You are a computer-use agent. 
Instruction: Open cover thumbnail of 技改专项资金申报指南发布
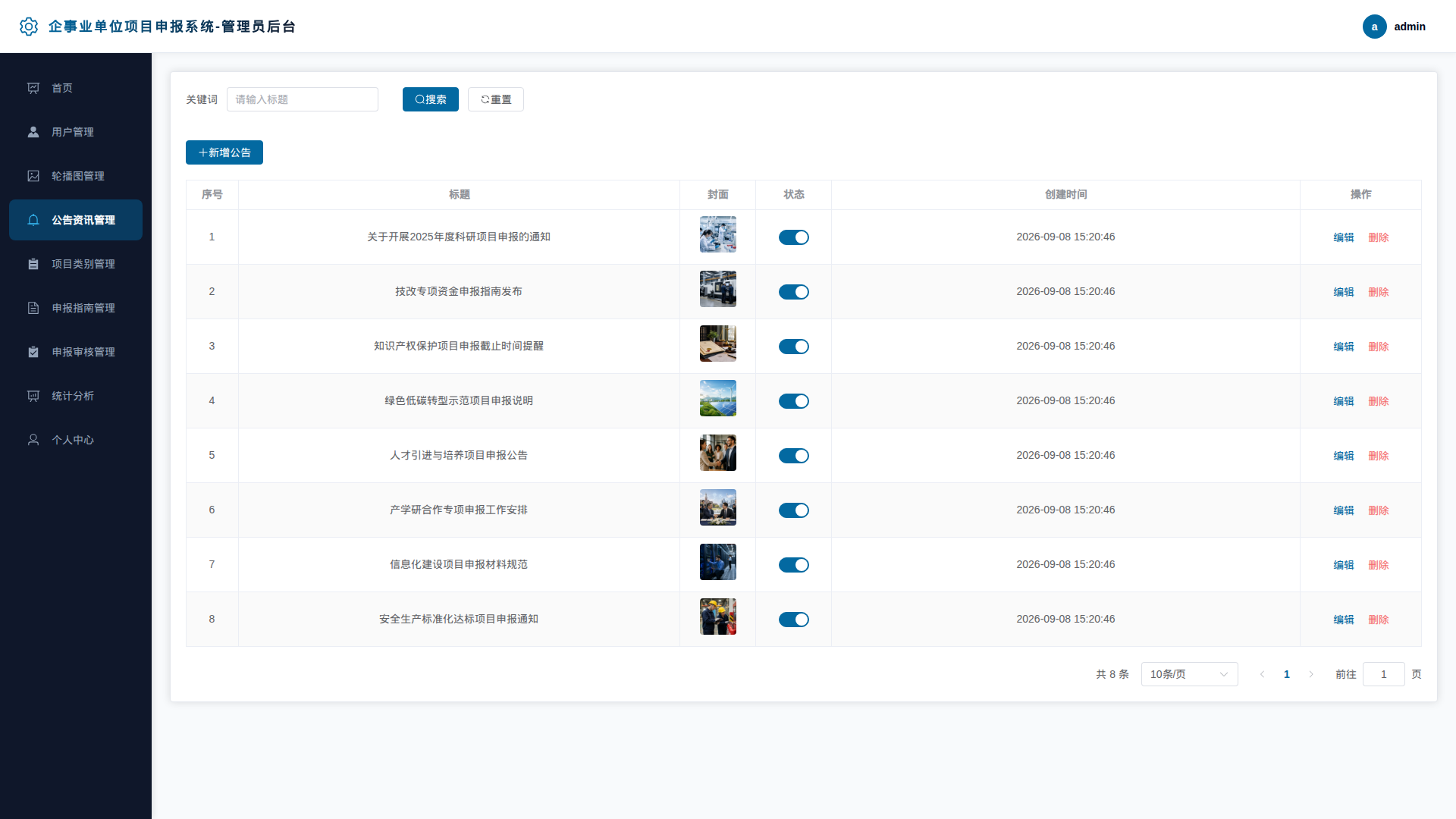pyautogui.click(x=717, y=289)
